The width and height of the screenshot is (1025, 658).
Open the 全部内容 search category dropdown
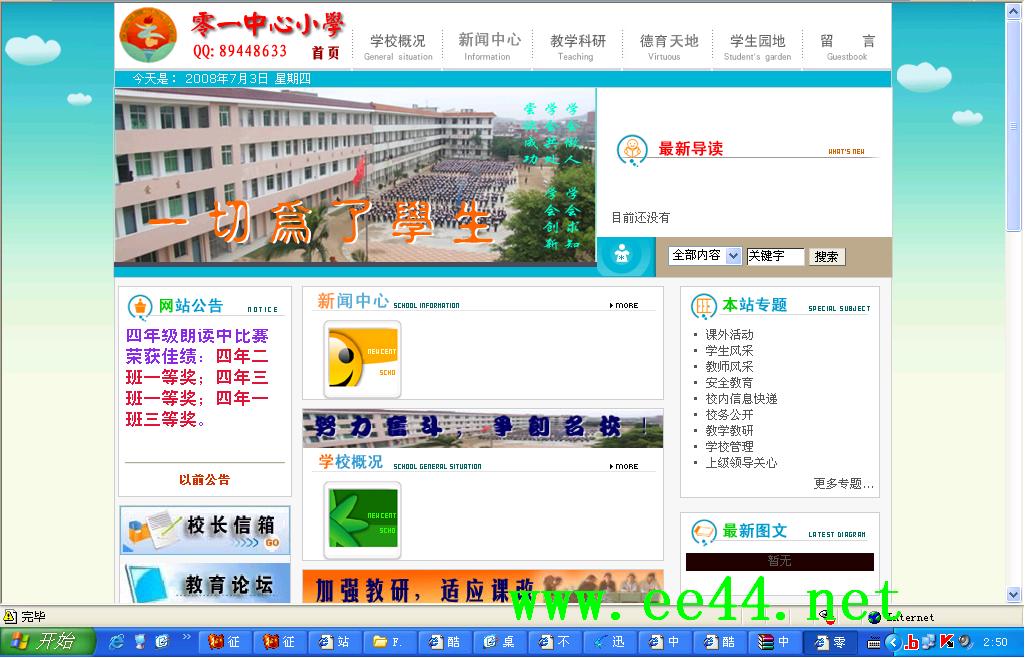[705, 256]
